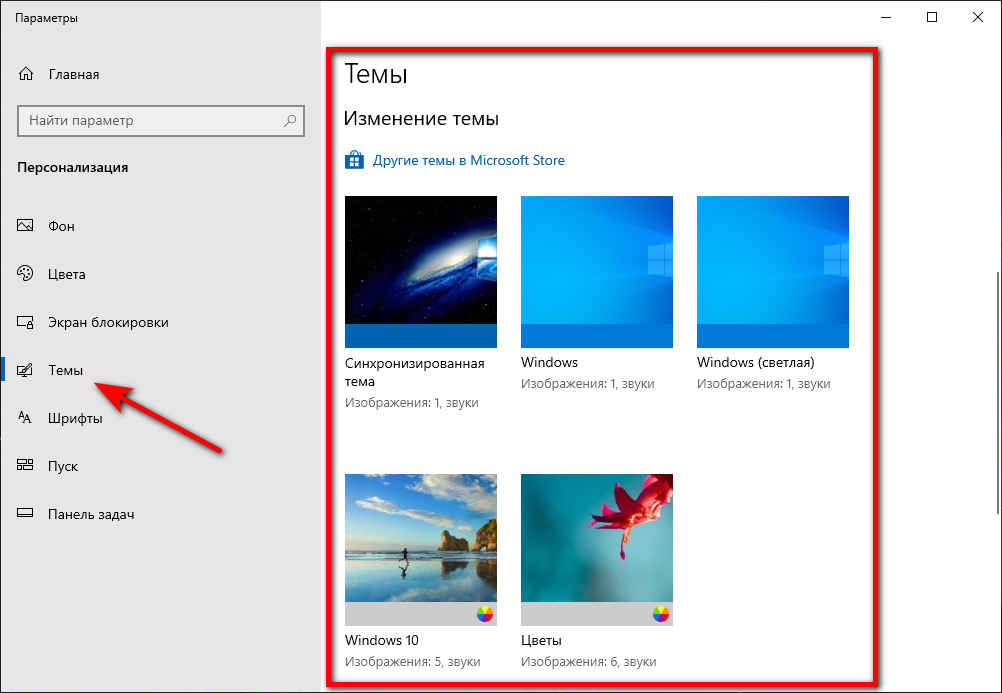Open Другие темы в Microsoft Store link
Viewport: 1002px width, 693px height.
pyautogui.click(x=468, y=160)
